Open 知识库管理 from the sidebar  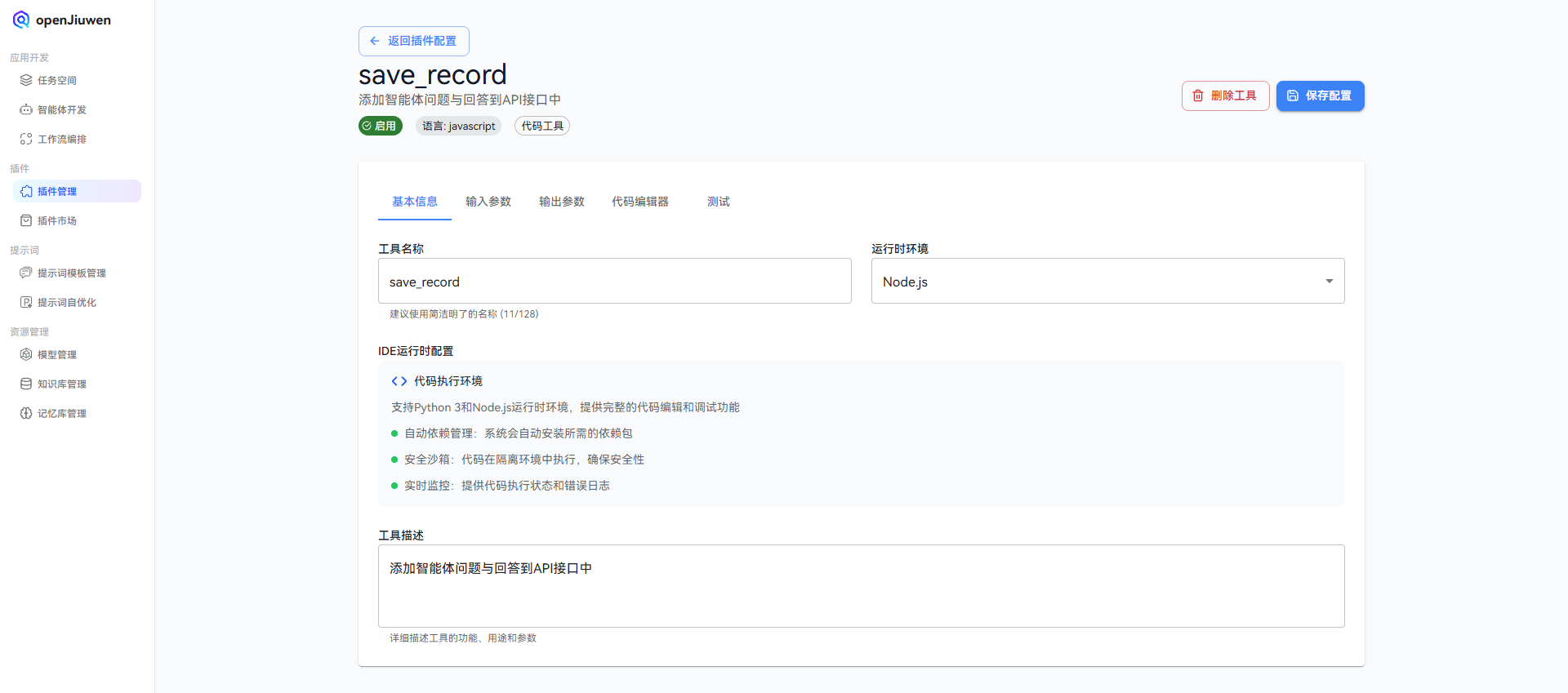pyautogui.click(x=77, y=384)
